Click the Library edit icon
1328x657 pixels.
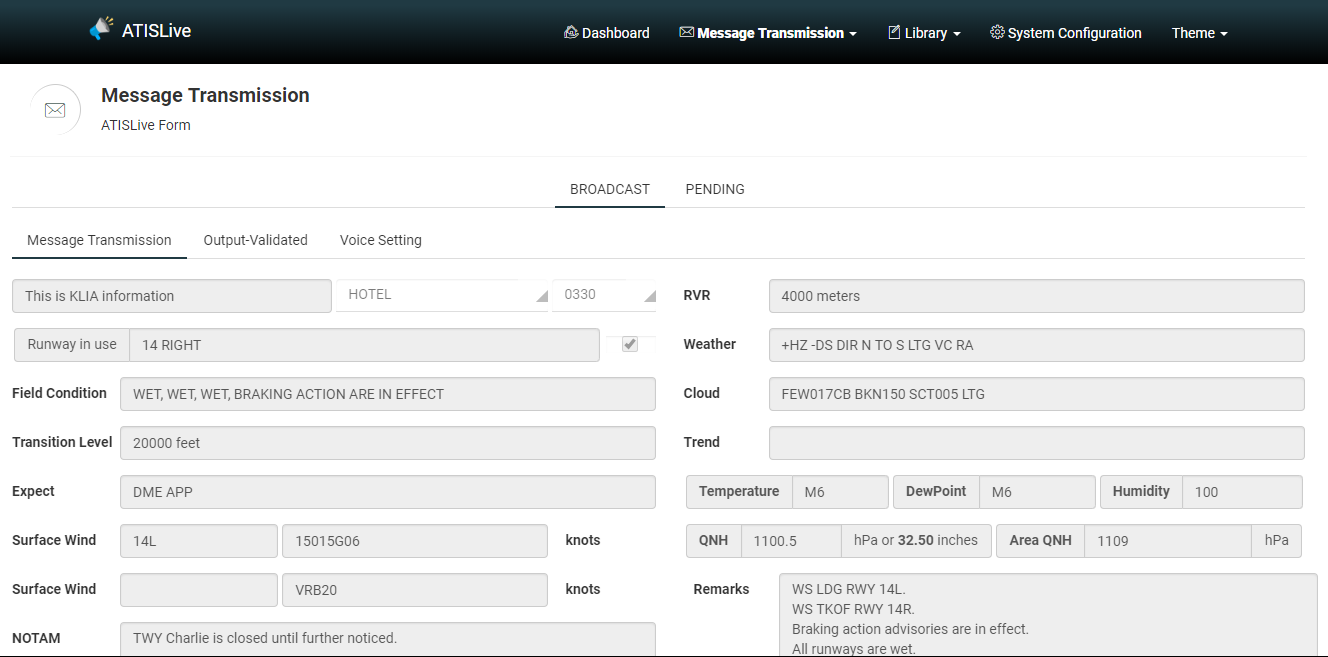pyautogui.click(x=894, y=32)
